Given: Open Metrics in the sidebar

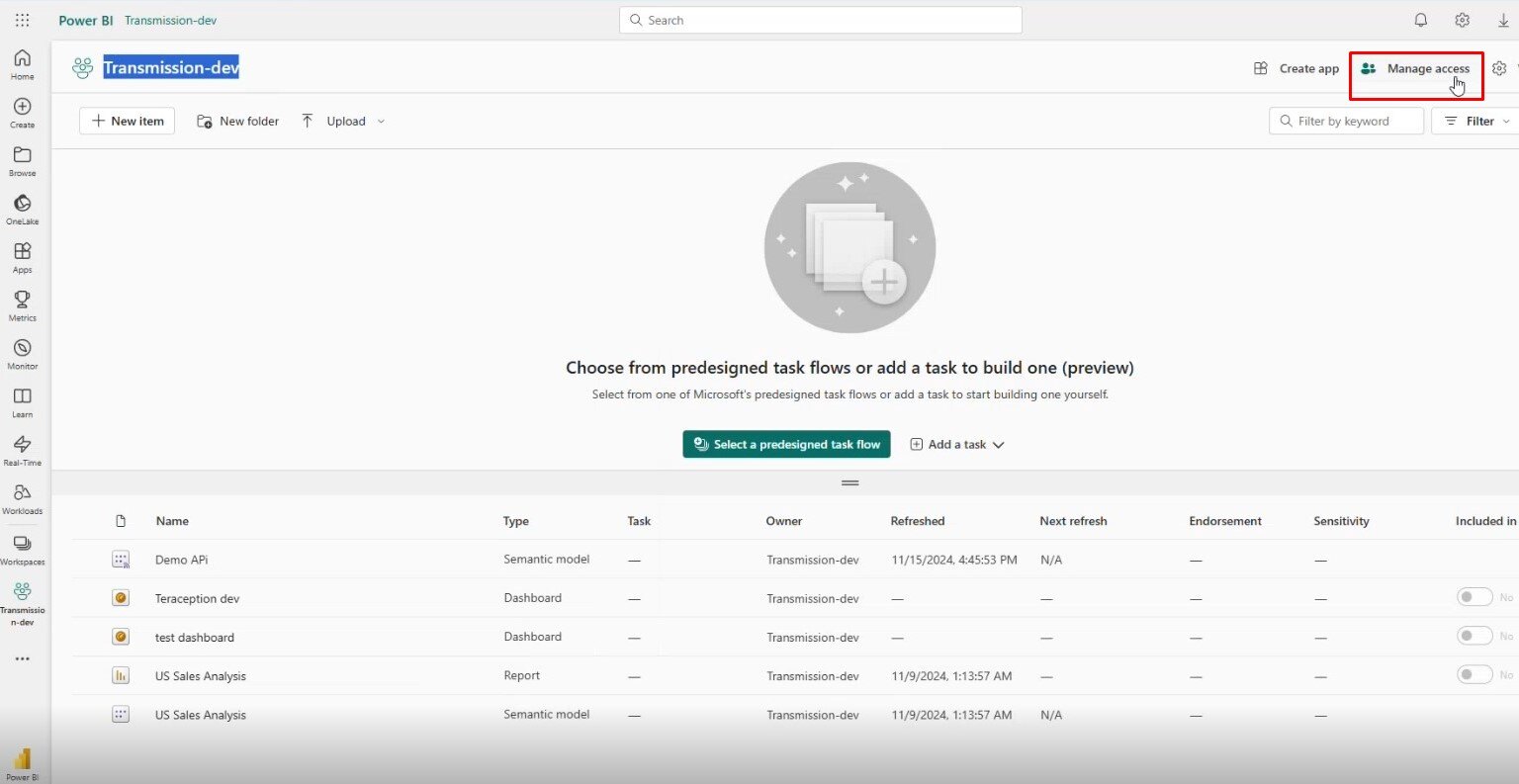Looking at the screenshot, I should (22, 306).
